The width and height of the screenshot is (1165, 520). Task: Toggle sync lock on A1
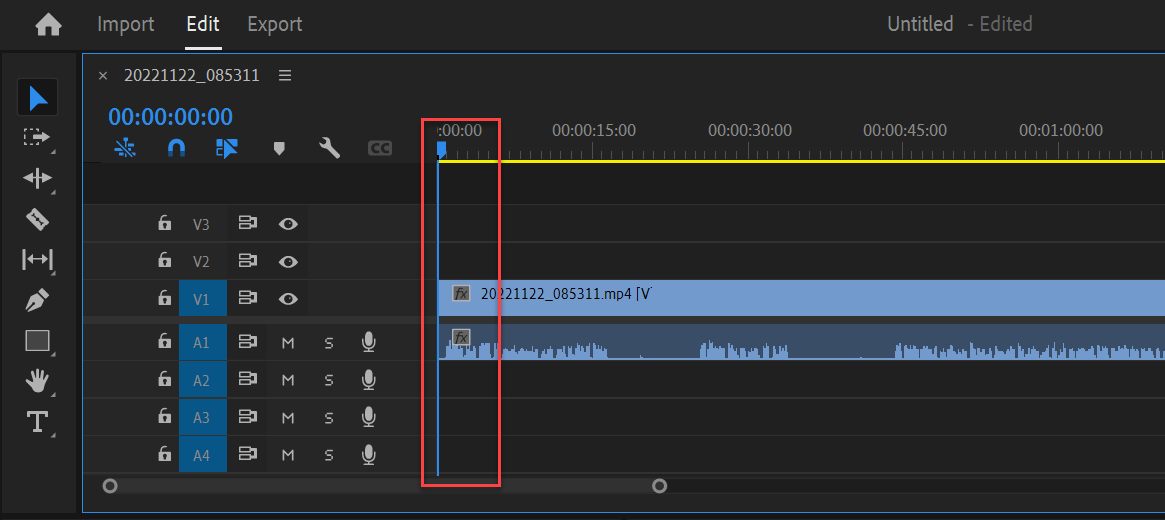(247, 342)
